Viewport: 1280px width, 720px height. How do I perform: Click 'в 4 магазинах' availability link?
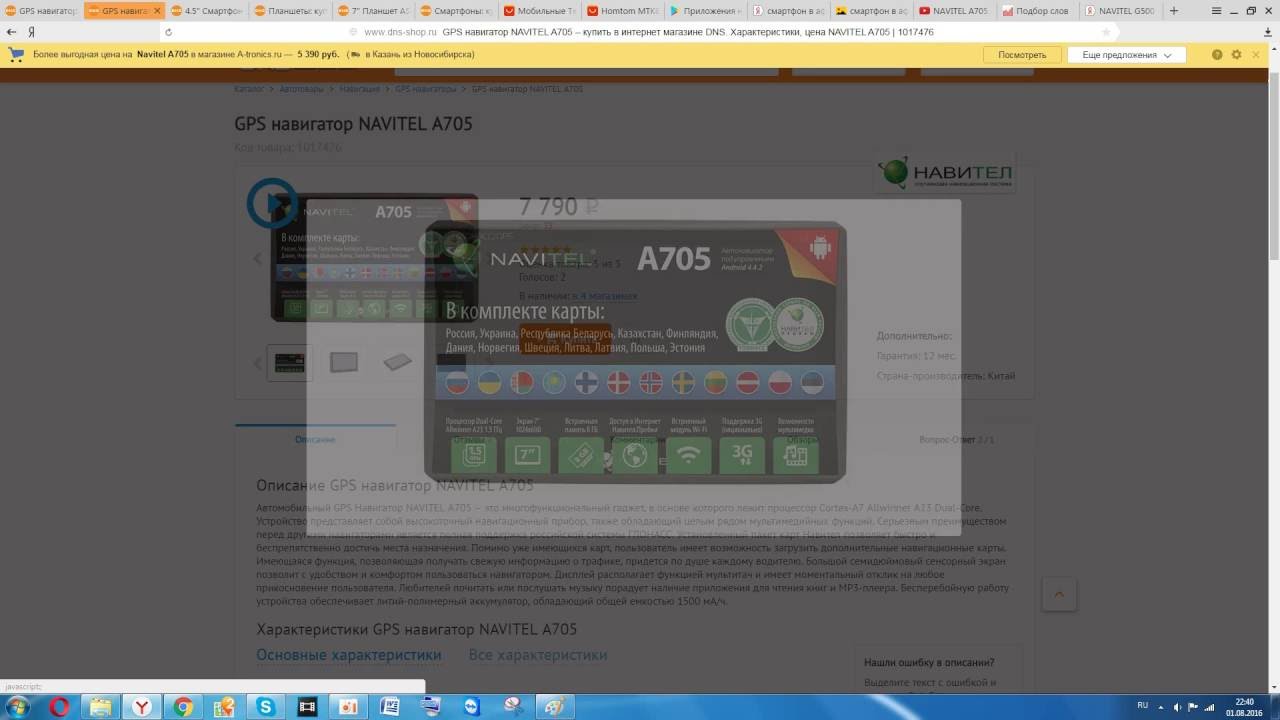pos(607,296)
